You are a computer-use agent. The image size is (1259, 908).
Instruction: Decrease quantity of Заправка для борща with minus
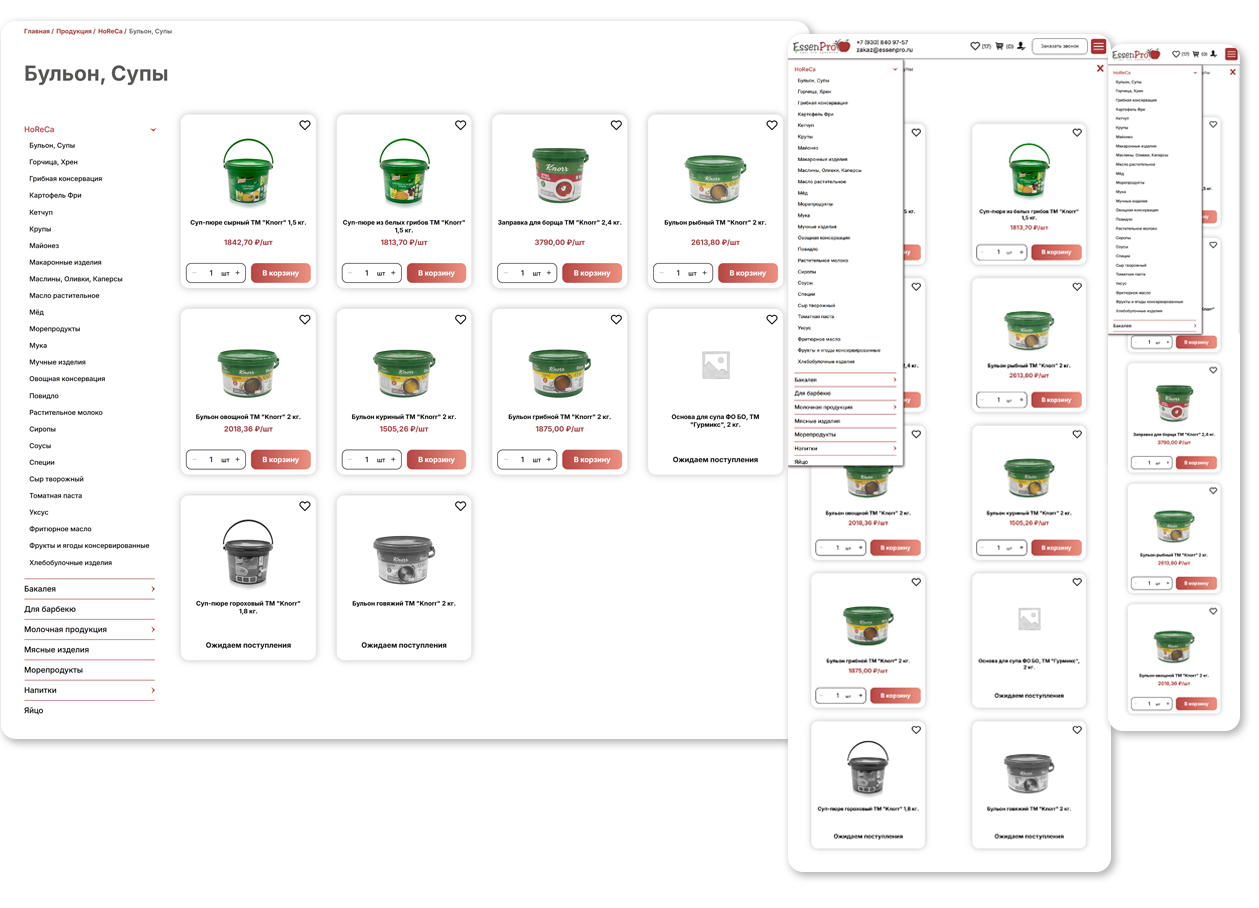(506, 273)
